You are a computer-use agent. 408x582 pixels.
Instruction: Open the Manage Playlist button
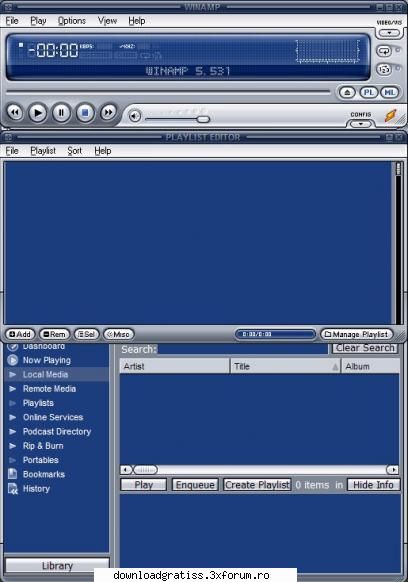coord(356,334)
